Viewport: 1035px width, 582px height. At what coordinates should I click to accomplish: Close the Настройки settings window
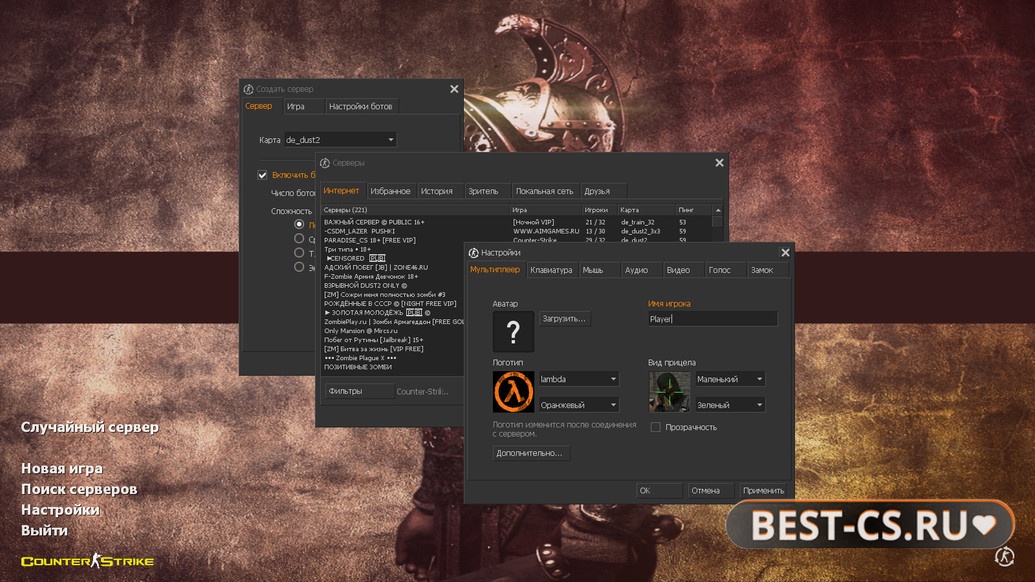[x=785, y=253]
